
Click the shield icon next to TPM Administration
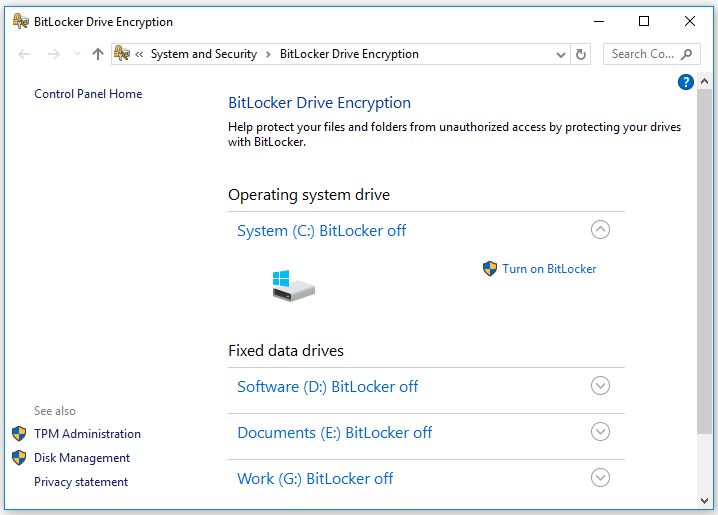19,434
